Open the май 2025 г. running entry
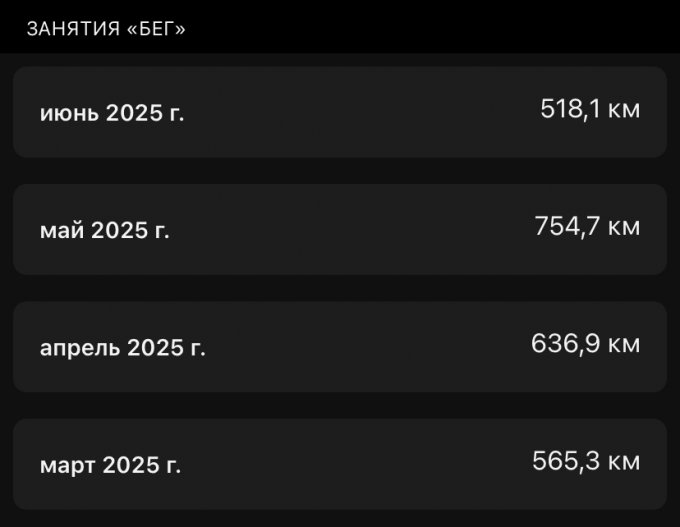 click(x=340, y=229)
